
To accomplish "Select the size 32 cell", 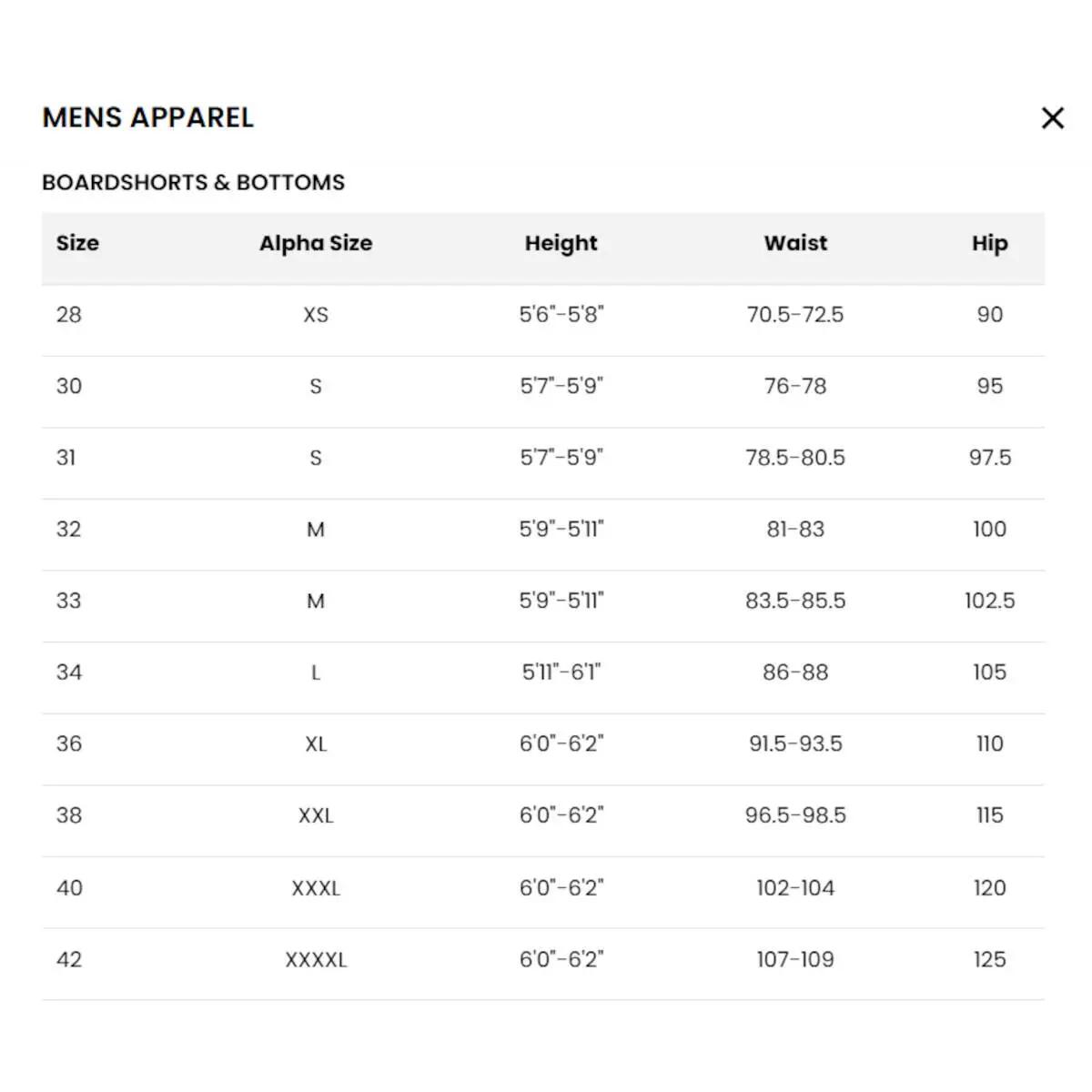I will 69,530.
